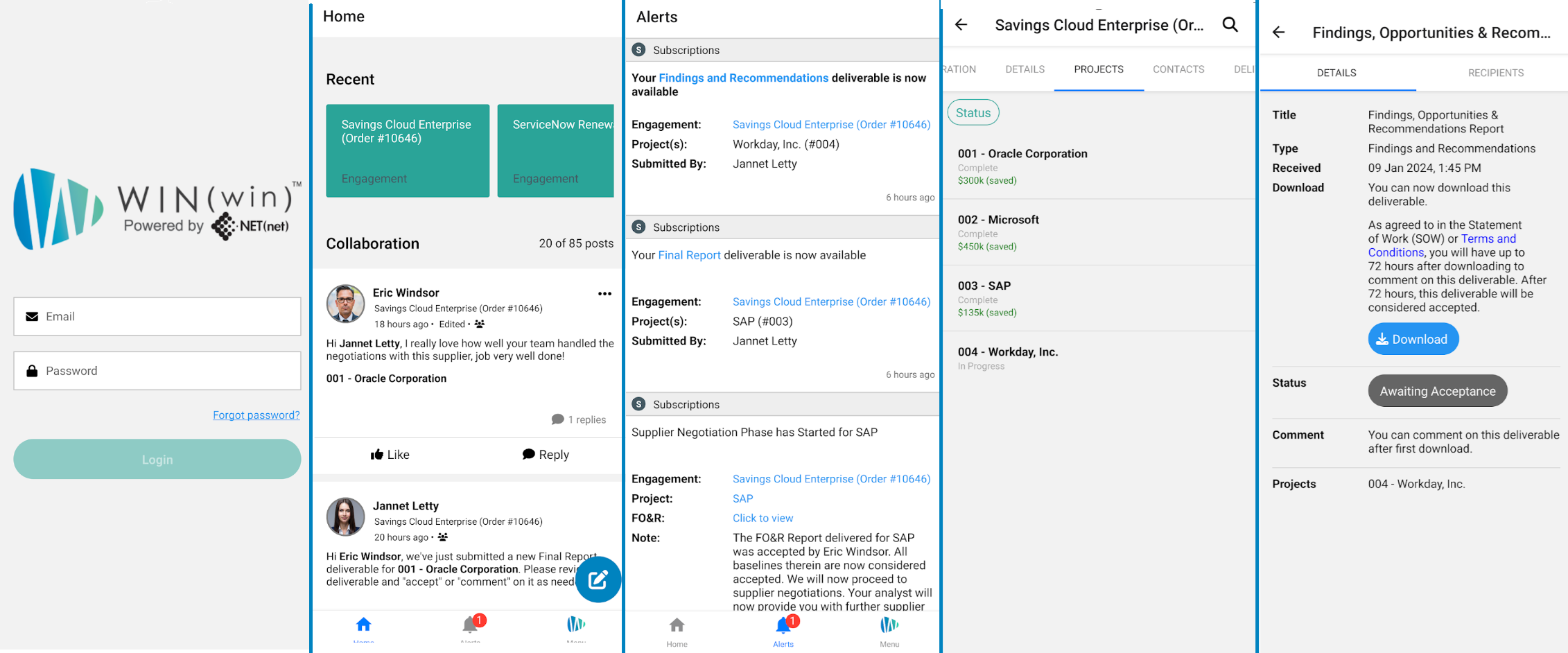
Task: Open the Findings and Recommendations link
Action: [744, 78]
